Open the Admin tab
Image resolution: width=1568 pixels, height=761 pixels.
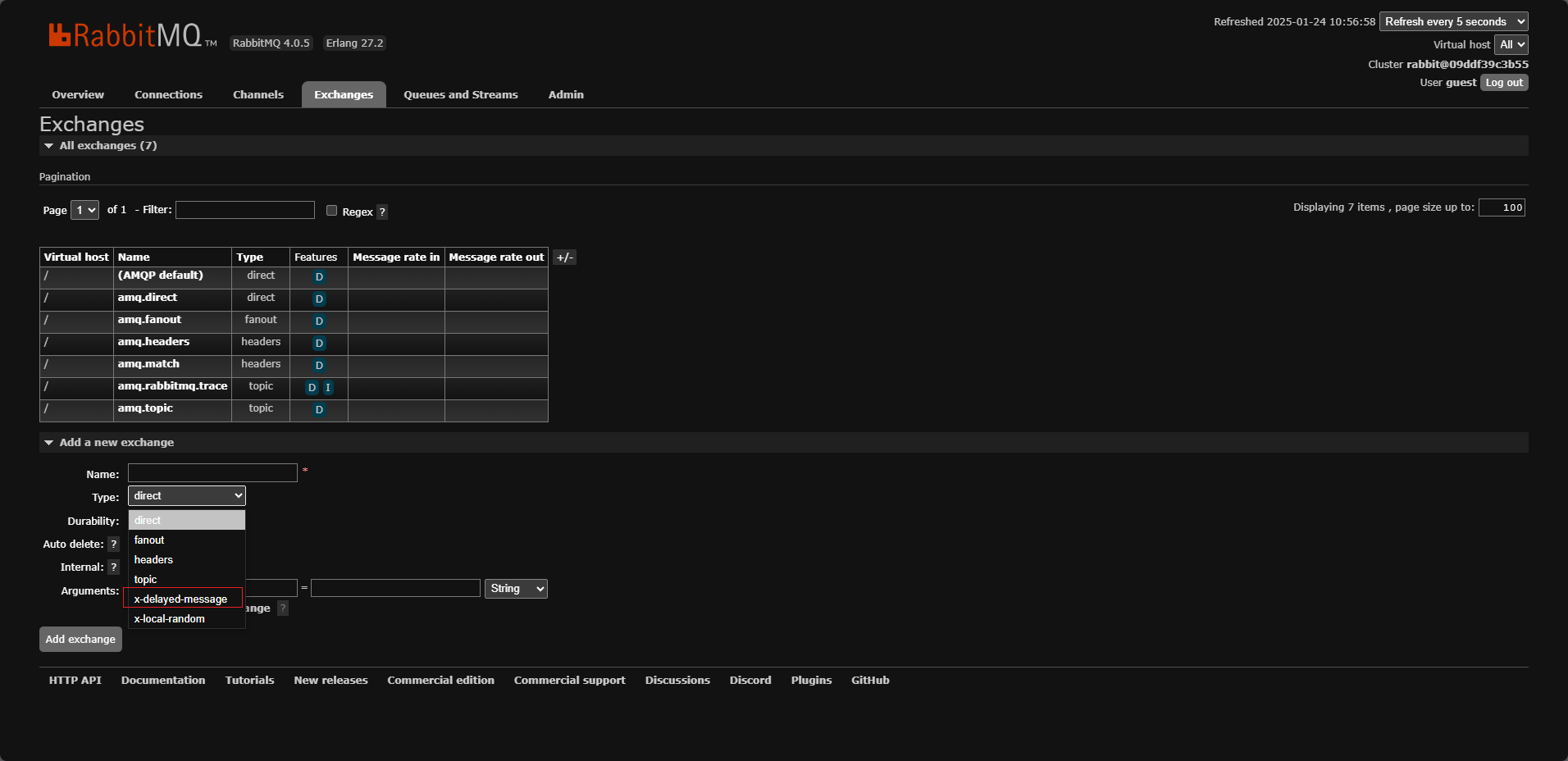(x=566, y=95)
